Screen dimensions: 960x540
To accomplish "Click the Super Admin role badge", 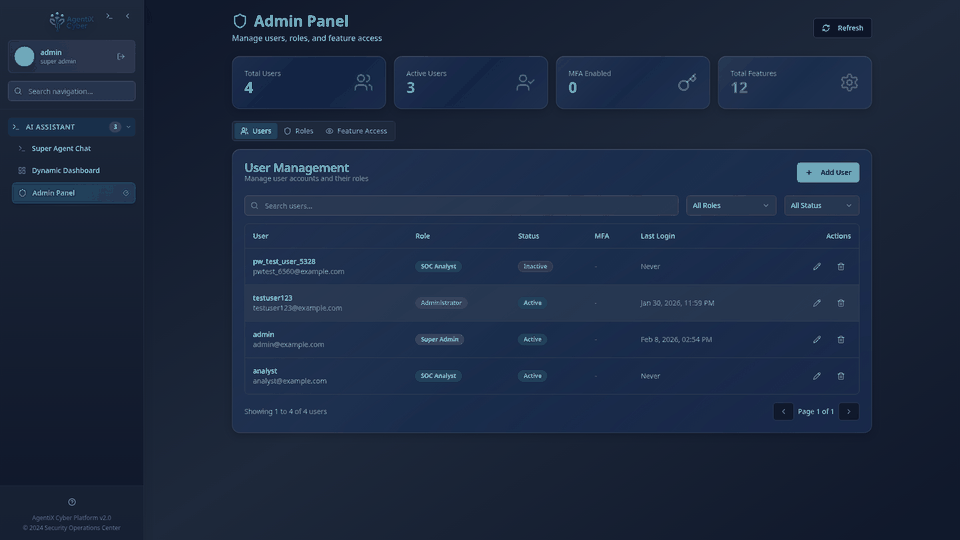I will (439, 339).
